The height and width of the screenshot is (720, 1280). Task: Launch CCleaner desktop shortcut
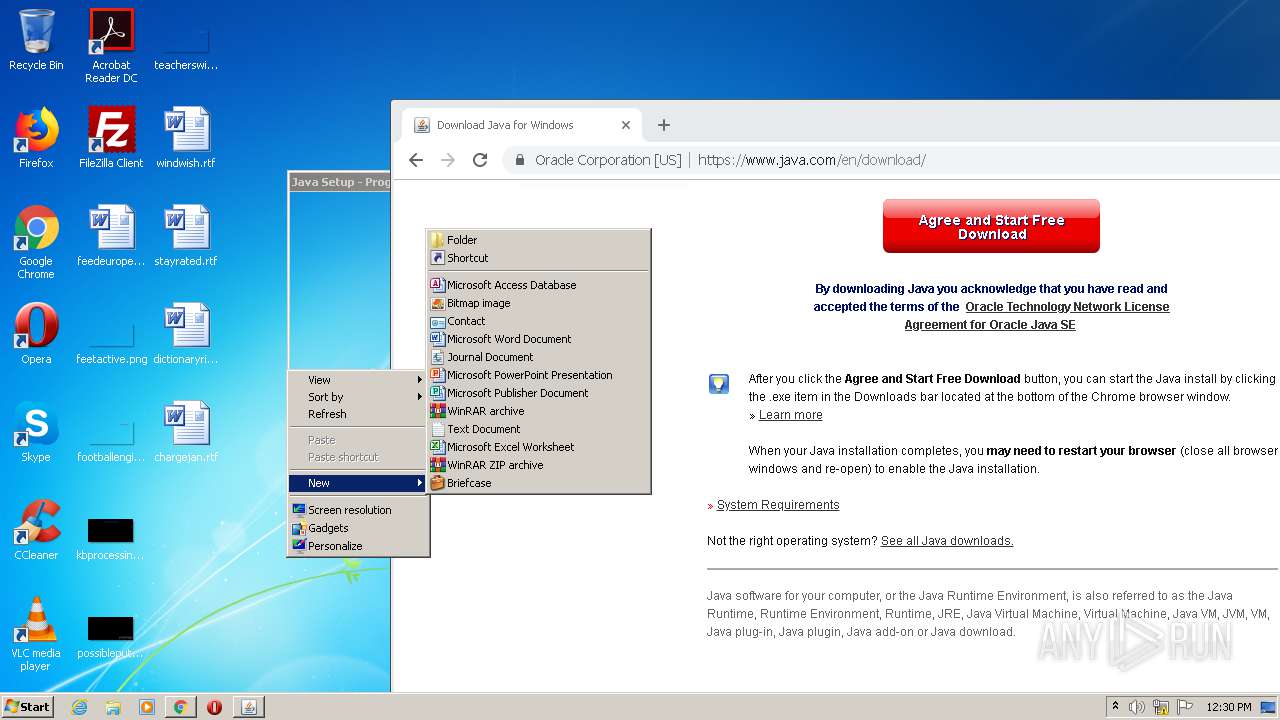coord(36,530)
